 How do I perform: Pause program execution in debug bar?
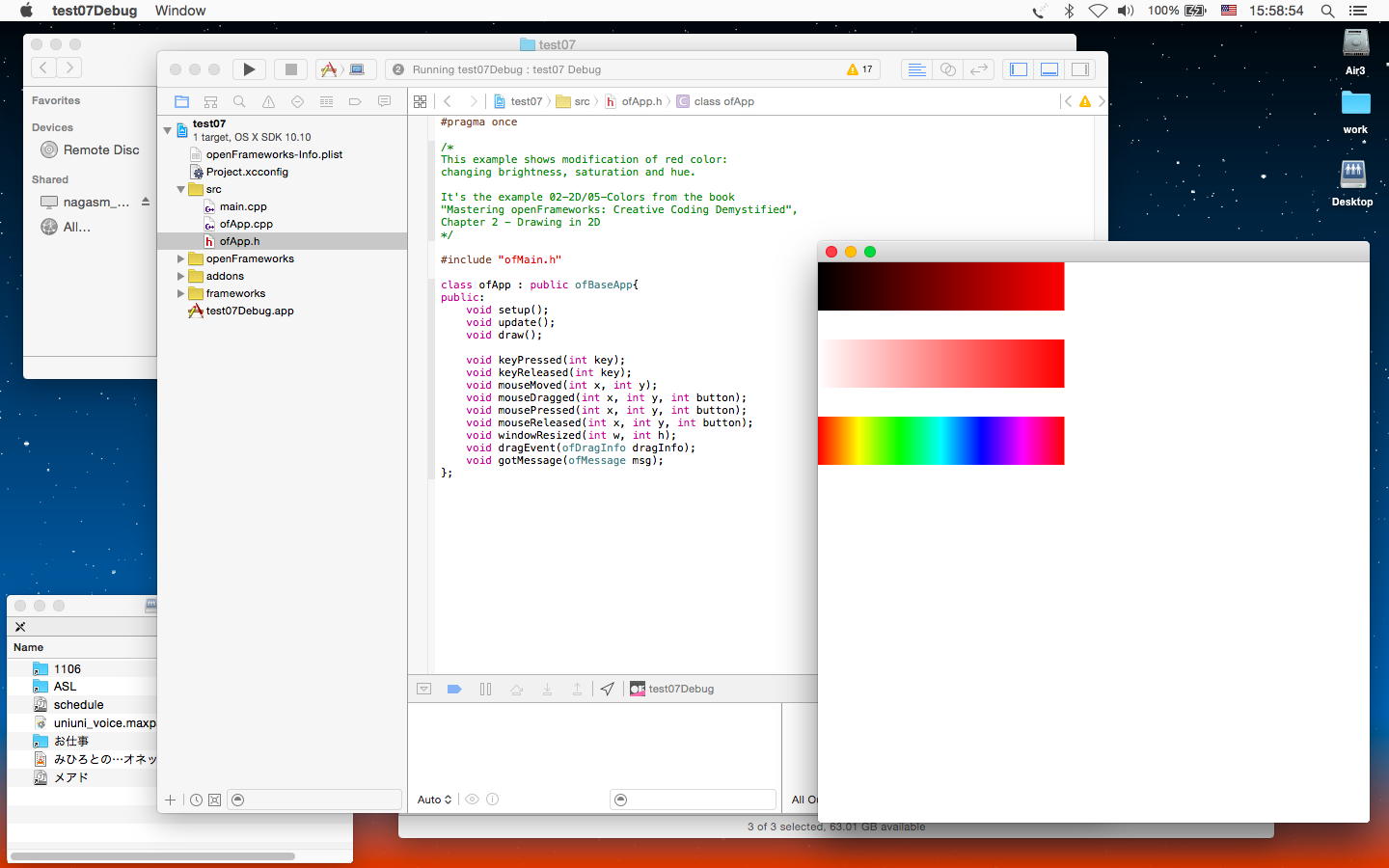485,689
